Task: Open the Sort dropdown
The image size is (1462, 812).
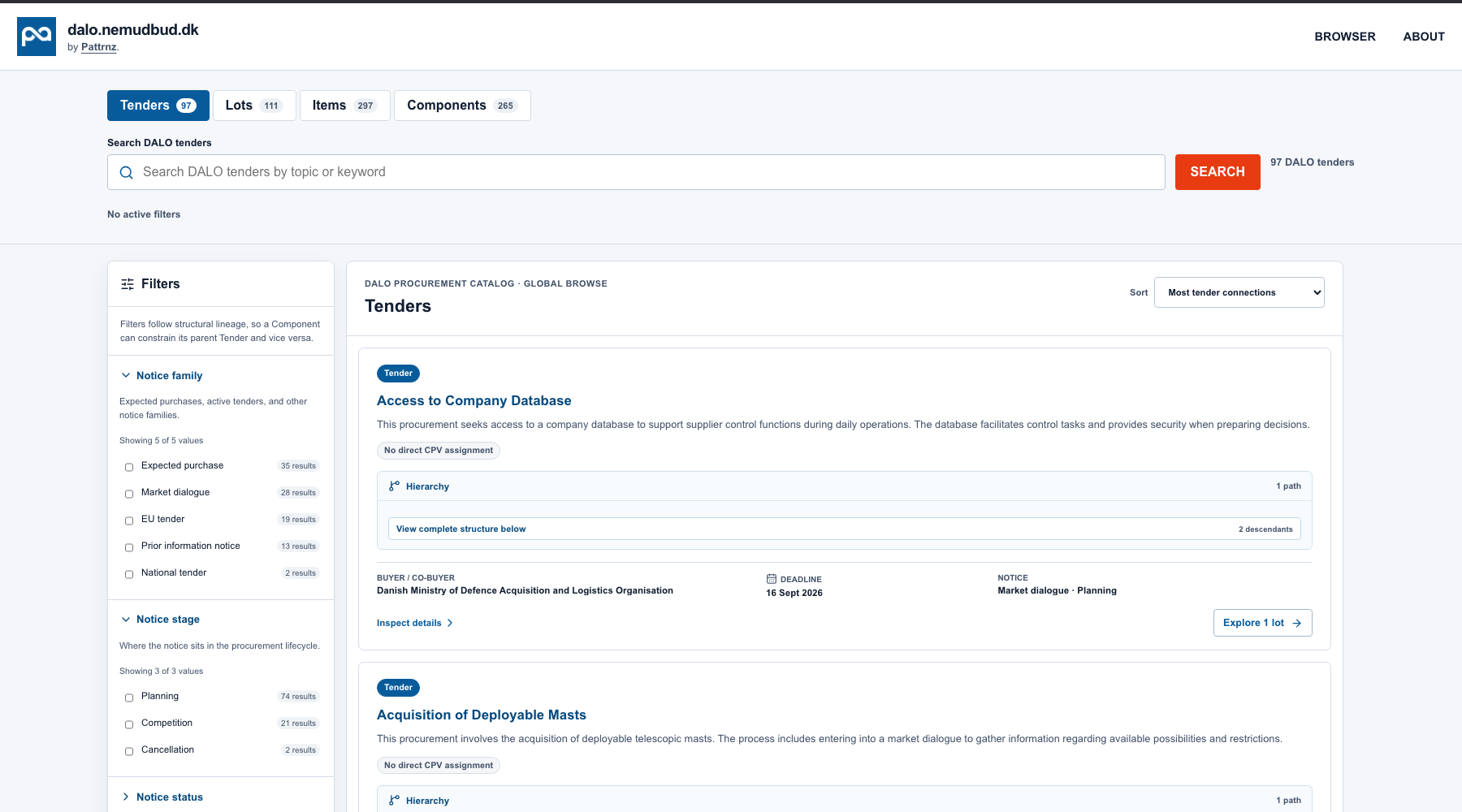Action: (1239, 292)
